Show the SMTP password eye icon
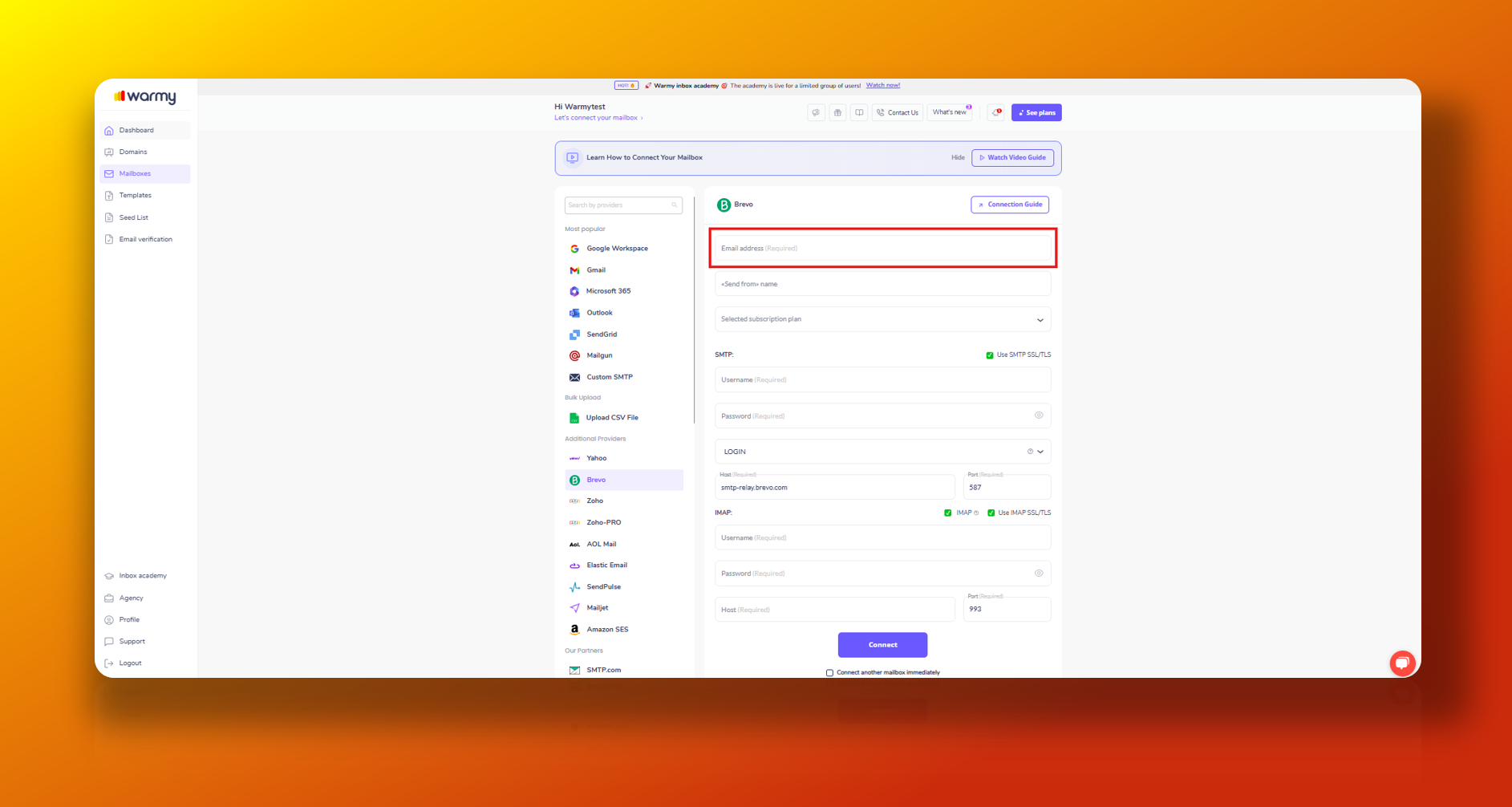Image resolution: width=1512 pixels, height=807 pixels. 1039,416
